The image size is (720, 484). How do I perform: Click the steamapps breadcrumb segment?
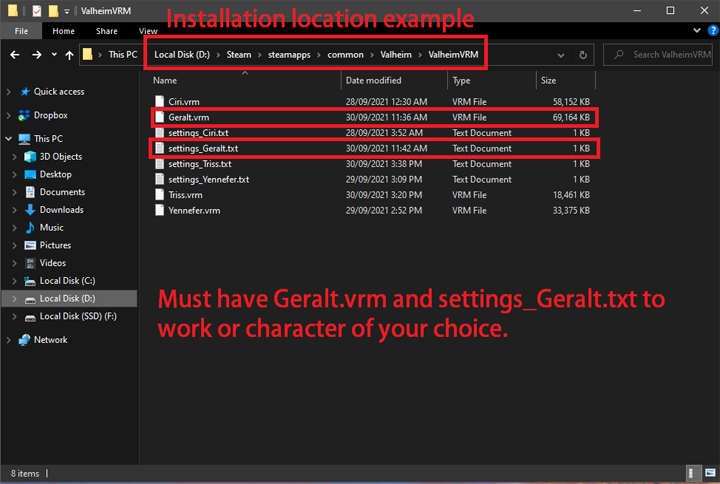pyautogui.click(x=289, y=55)
